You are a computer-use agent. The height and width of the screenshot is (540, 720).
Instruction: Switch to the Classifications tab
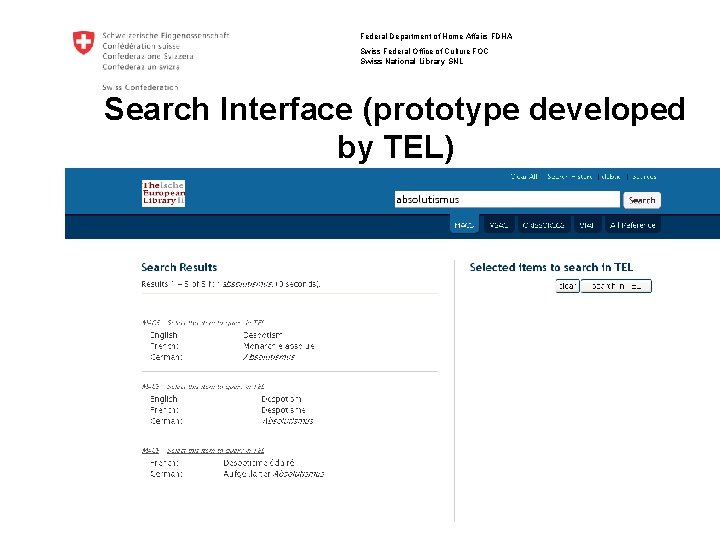(x=544, y=225)
